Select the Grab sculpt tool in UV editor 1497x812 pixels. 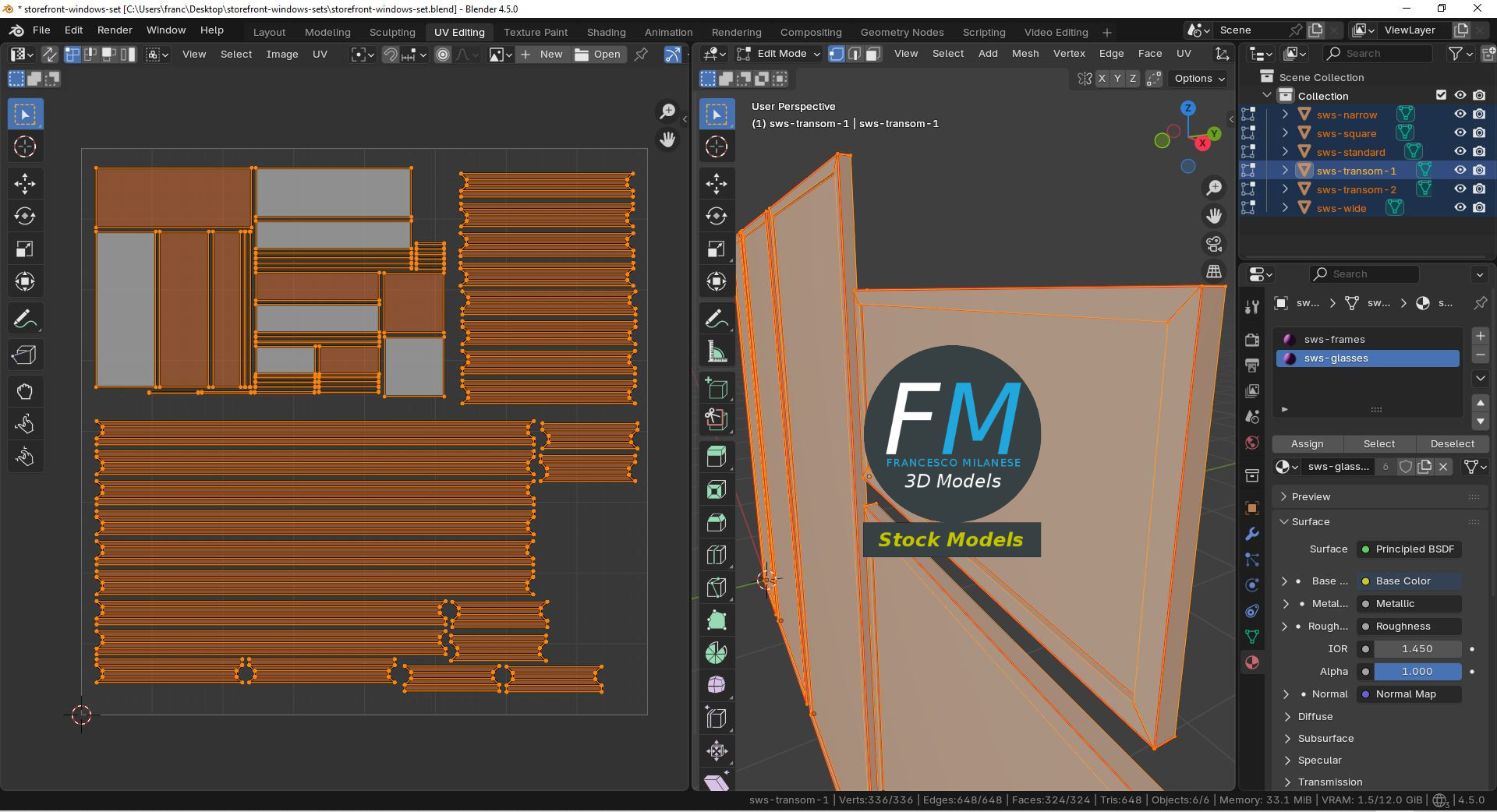tap(25, 391)
